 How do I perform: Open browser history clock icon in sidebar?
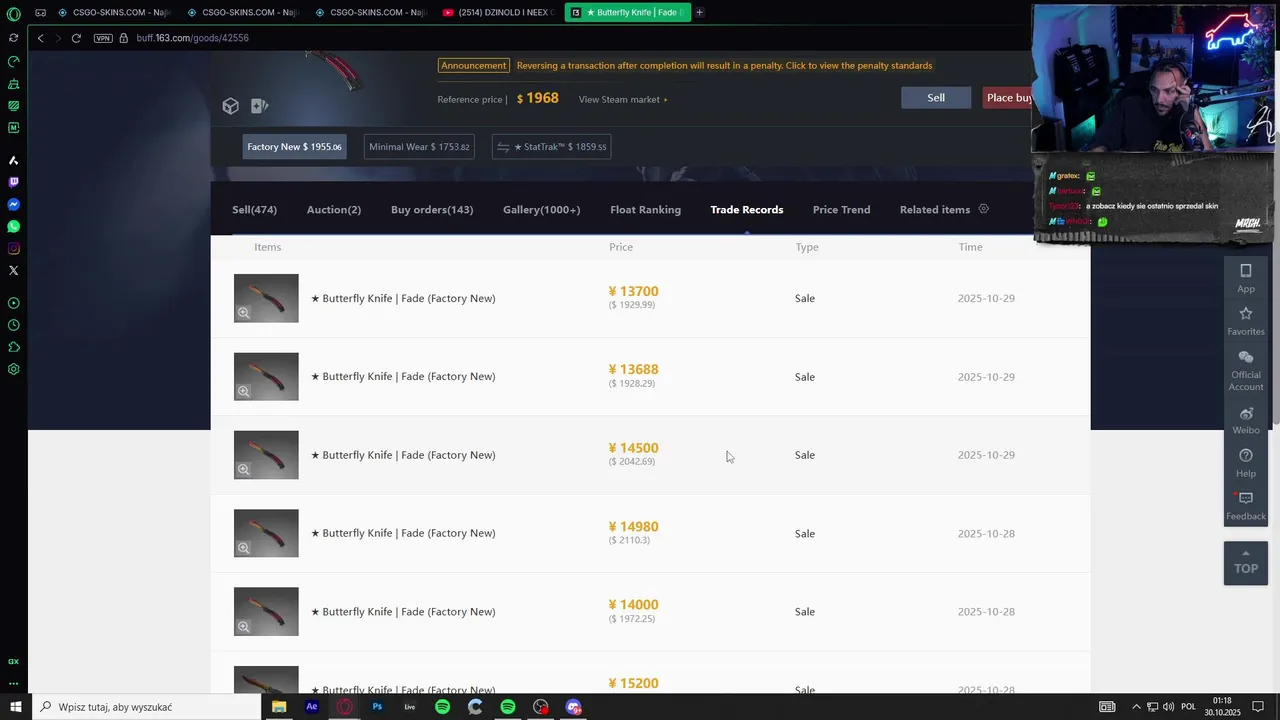click(x=14, y=325)
